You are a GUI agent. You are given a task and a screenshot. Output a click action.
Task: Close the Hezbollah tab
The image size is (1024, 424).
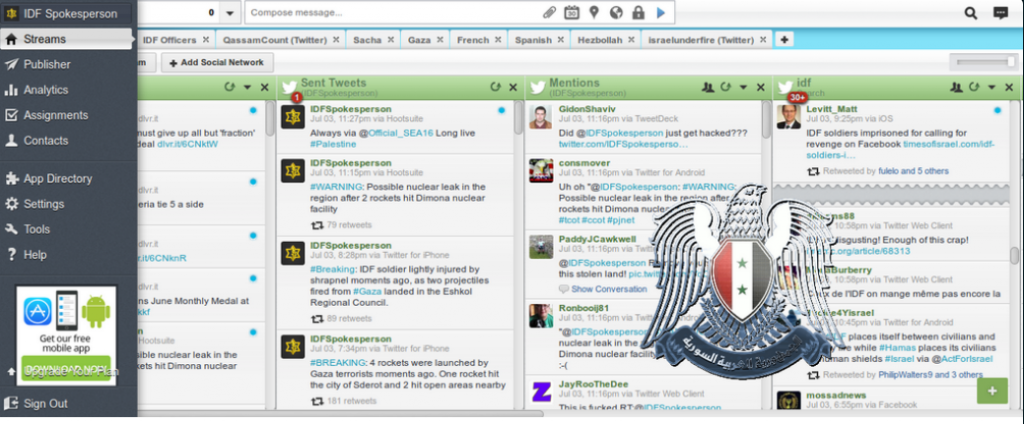(x=633, y=39)
